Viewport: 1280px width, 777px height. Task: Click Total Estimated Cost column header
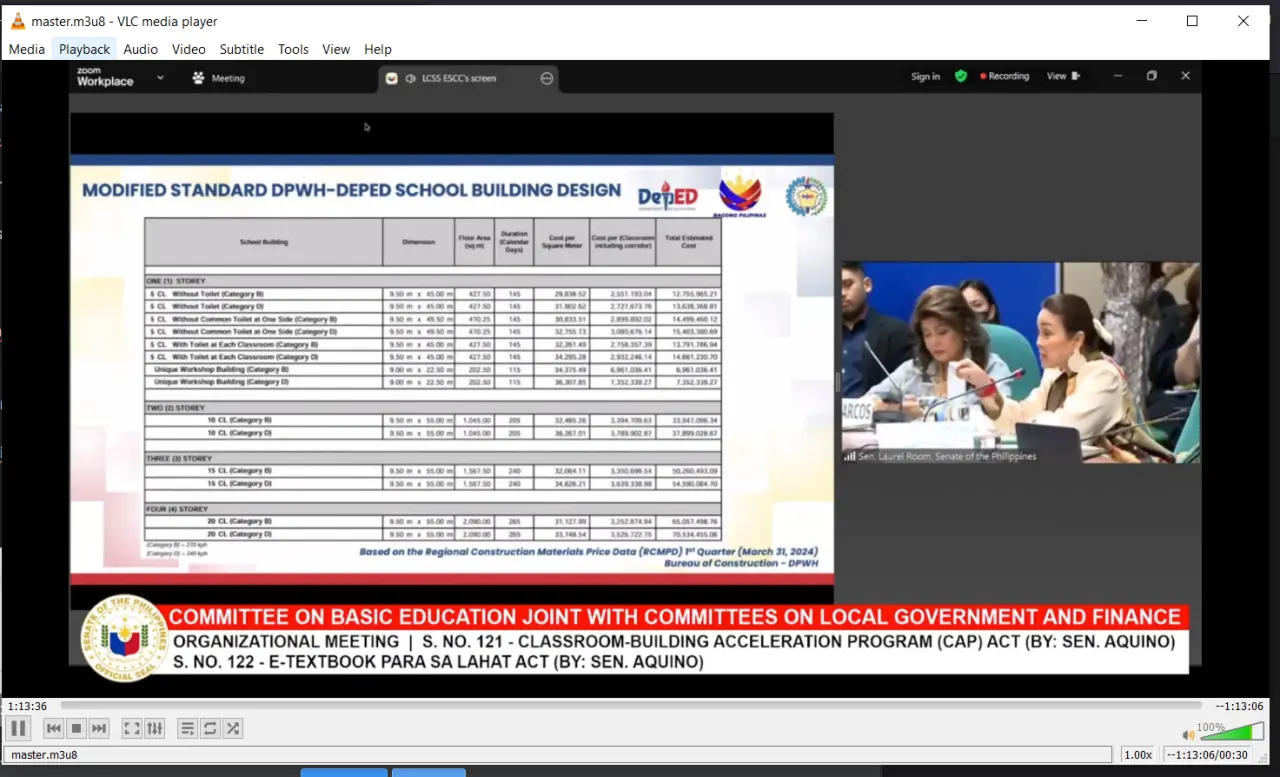(688, 241)
